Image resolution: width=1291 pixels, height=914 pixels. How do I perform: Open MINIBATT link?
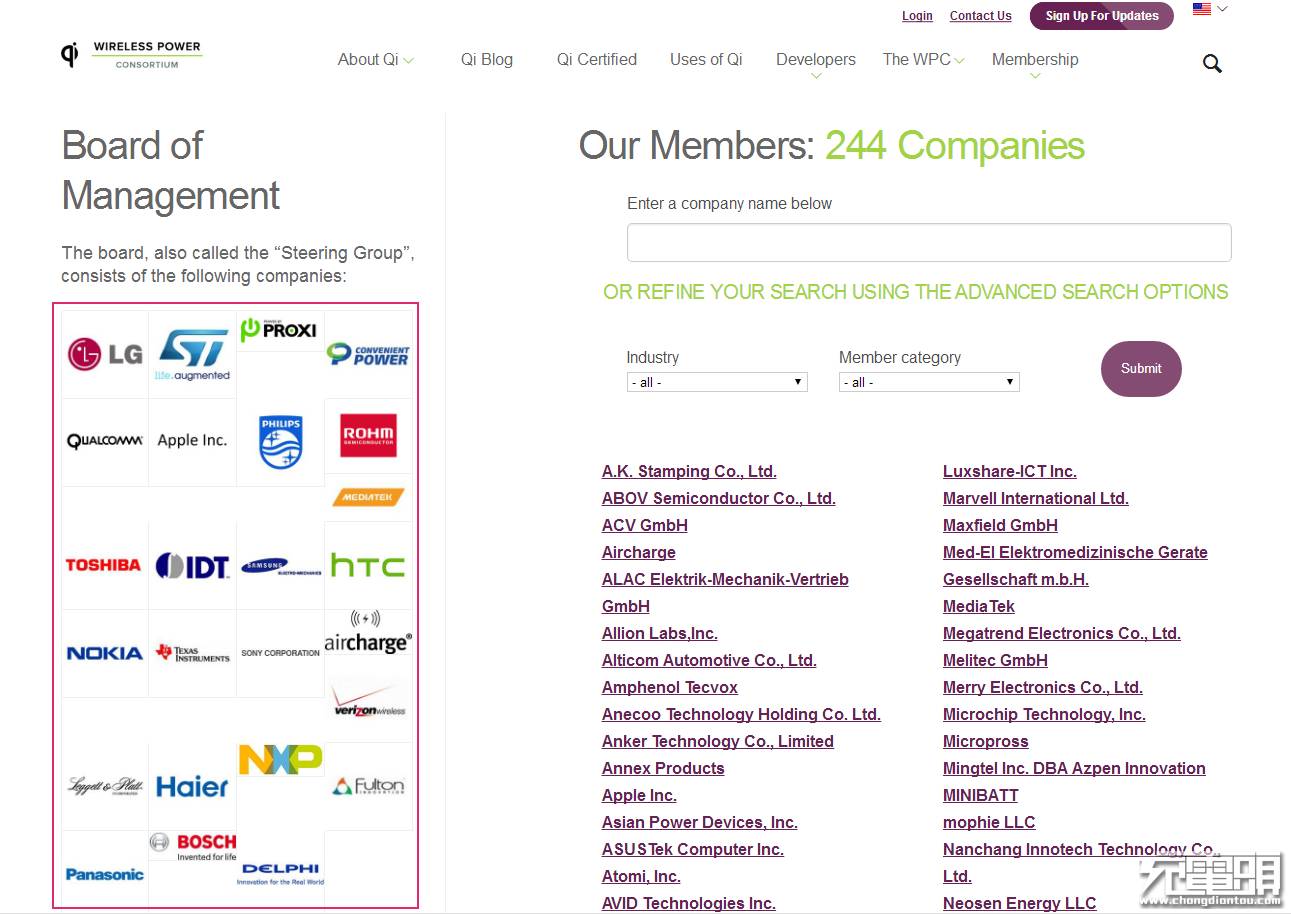tap(981, 796)
